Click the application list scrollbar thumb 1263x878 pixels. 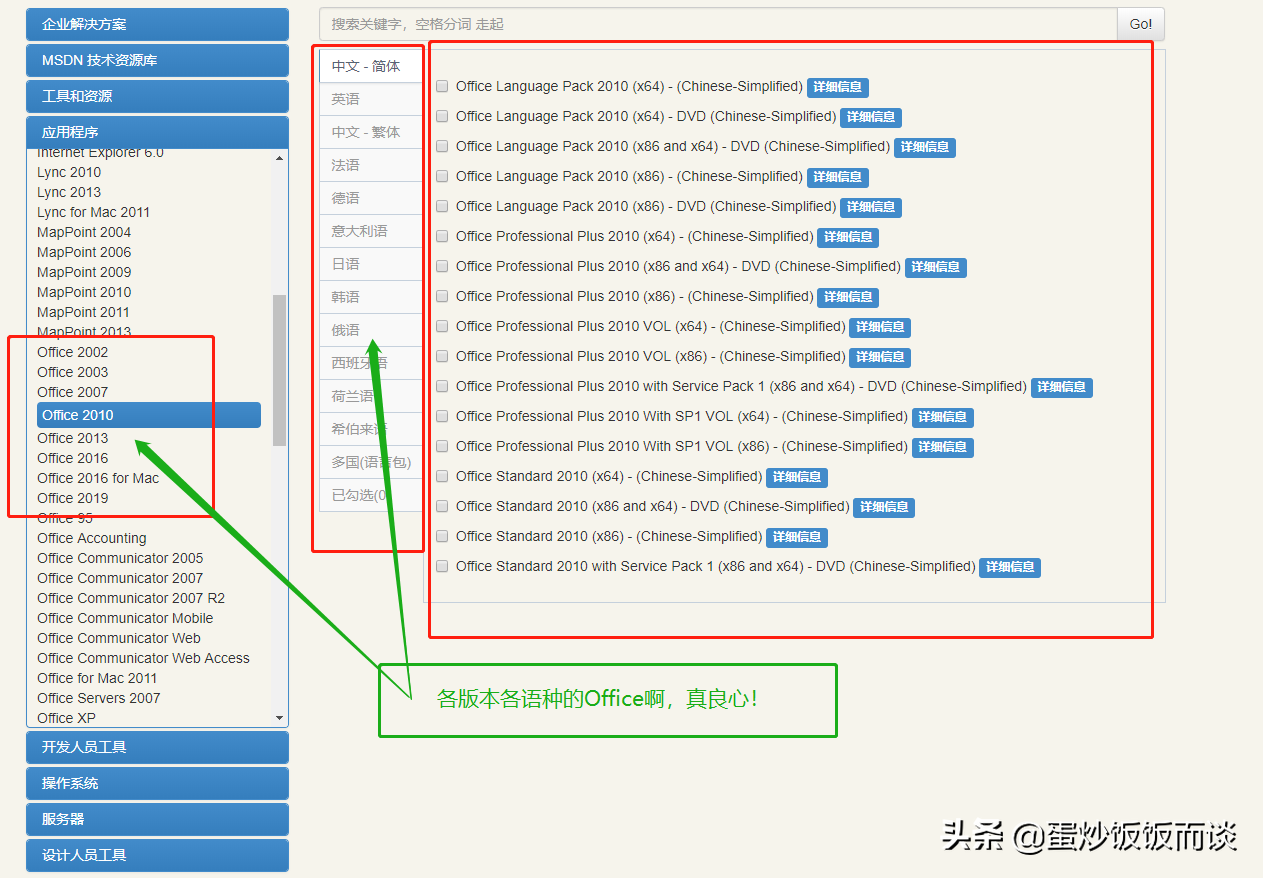[x=279, y=370]
